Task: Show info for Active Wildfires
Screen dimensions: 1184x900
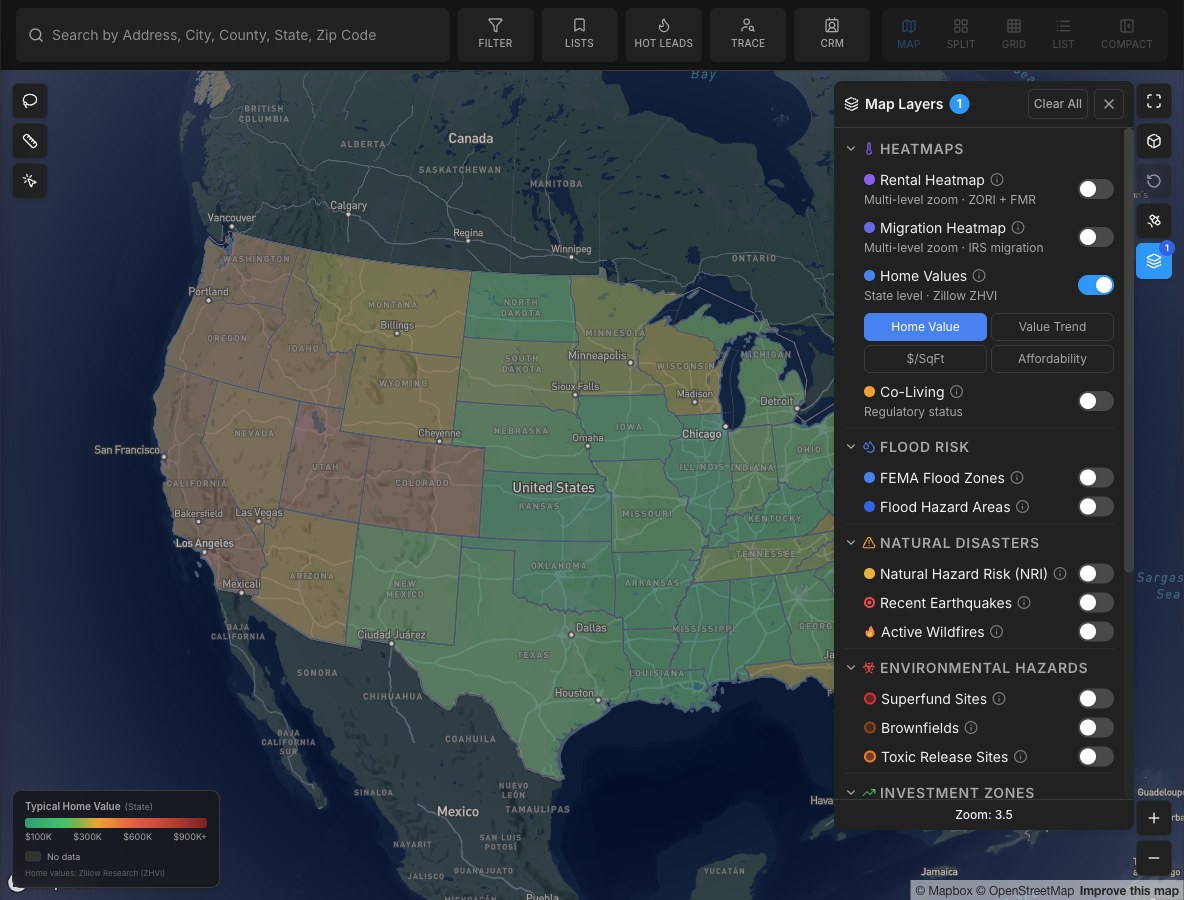Action: pyautogui.click(x=997, y=631)
